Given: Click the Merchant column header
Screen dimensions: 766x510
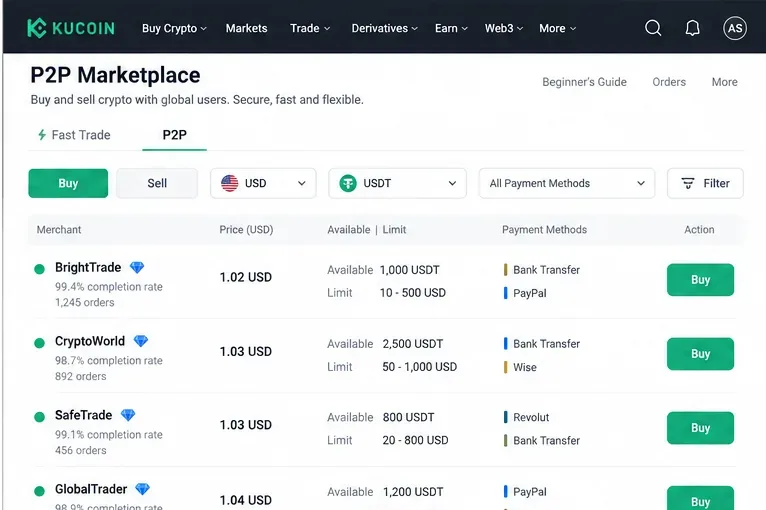Looking at the screenshot, I should pyautogui.click(x=59, y=230).
